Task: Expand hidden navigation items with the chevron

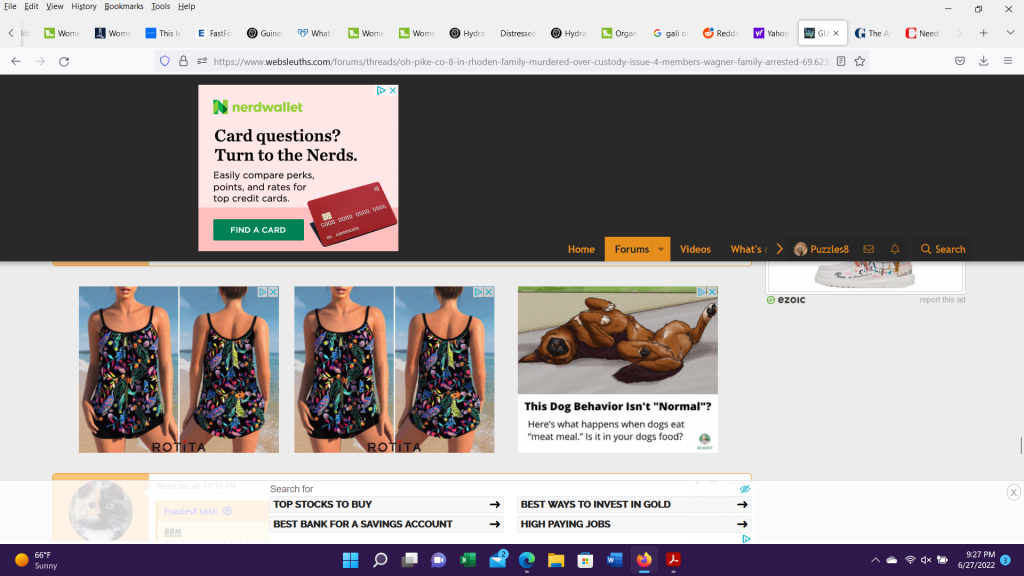Action: pos(779,249)
